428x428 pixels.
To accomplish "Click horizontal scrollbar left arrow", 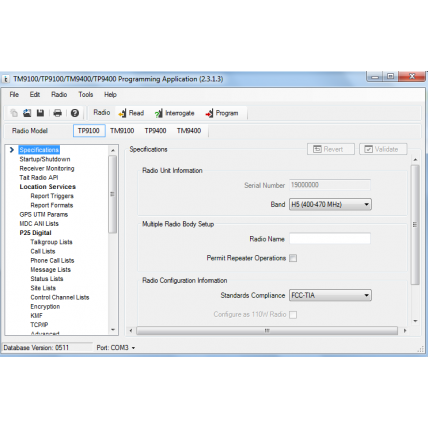I will (131, 331).
